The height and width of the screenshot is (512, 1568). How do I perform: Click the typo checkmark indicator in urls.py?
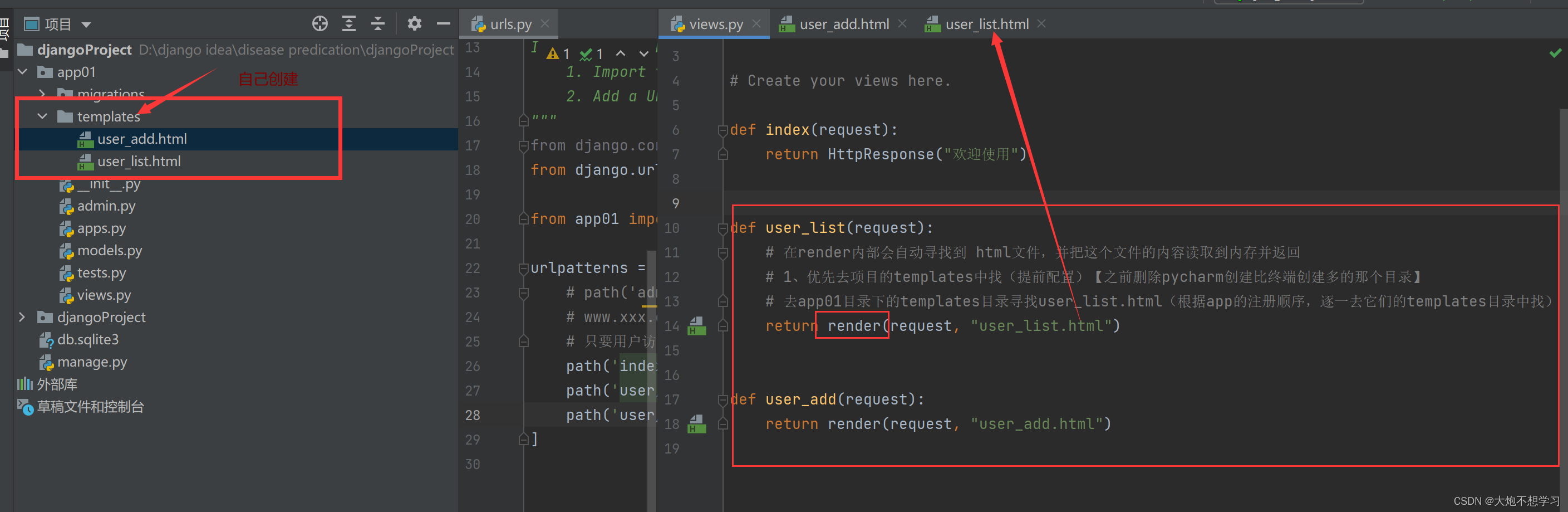point(591,54)
